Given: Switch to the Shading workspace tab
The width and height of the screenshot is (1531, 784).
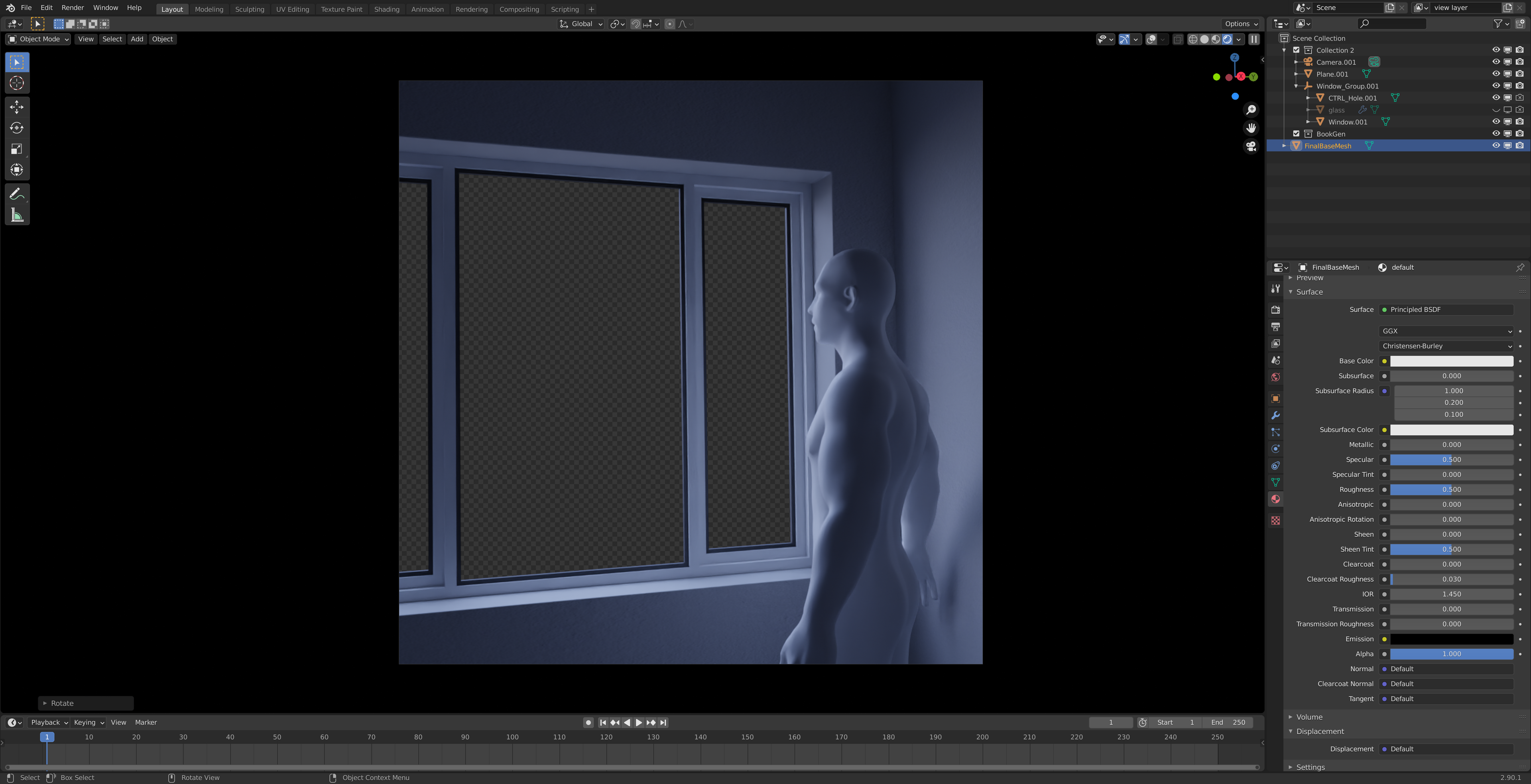Looking at the screenshot, I should [x=386, y=9].
